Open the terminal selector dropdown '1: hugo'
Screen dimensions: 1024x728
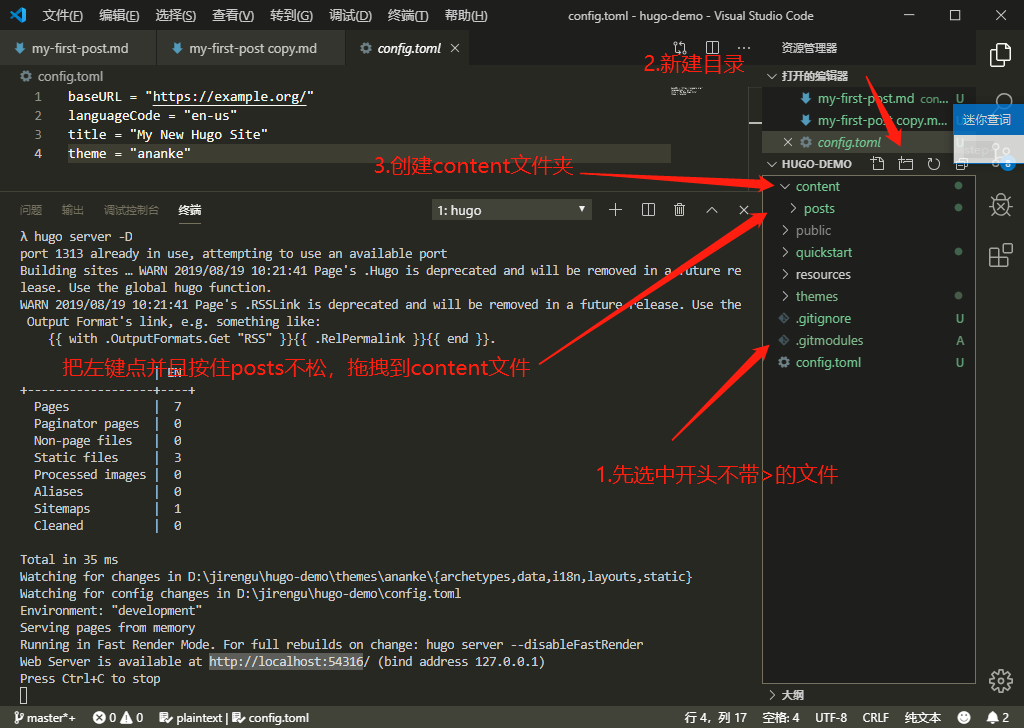(x=512, y=210)
